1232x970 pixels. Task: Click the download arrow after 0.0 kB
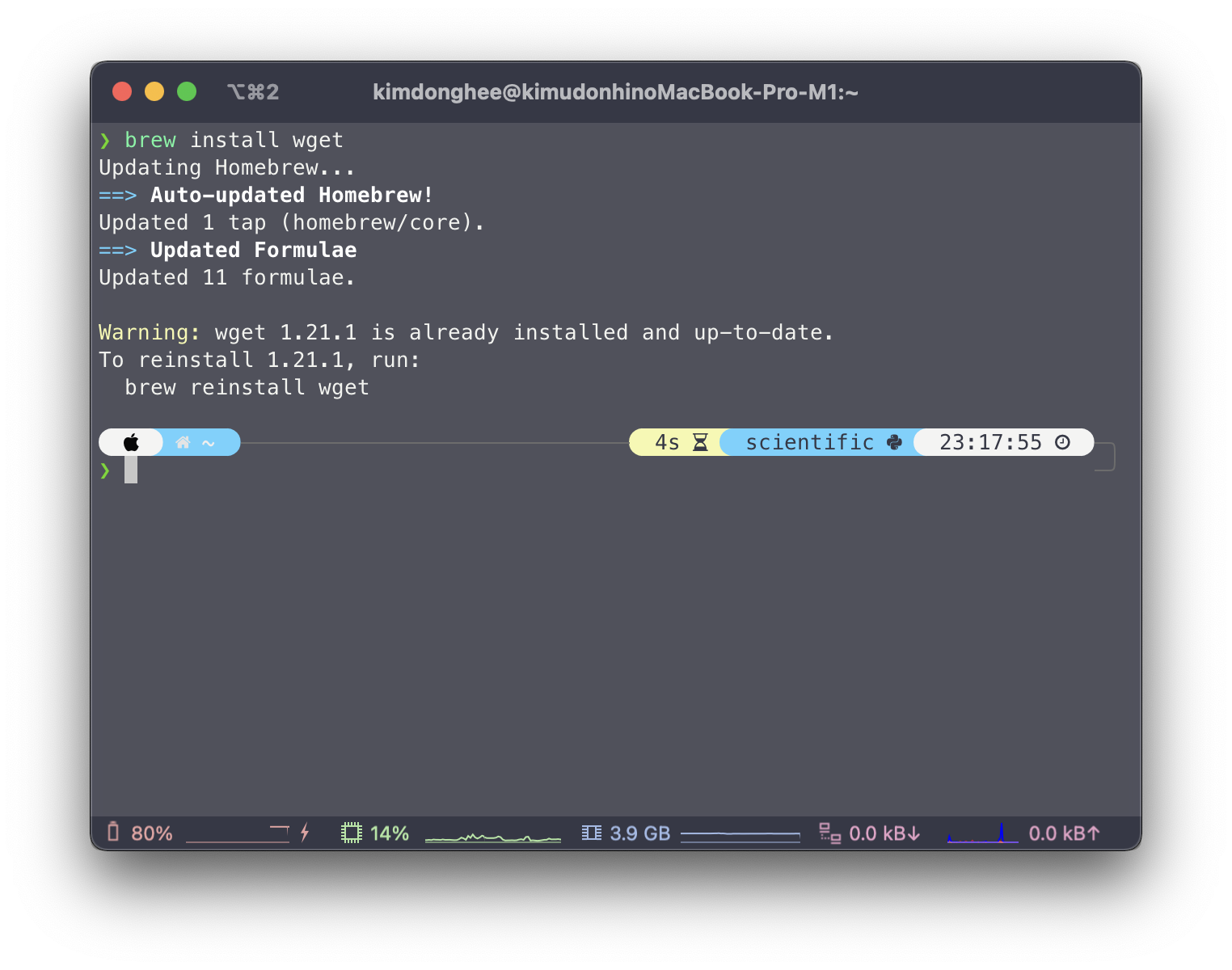pos(914,833)
